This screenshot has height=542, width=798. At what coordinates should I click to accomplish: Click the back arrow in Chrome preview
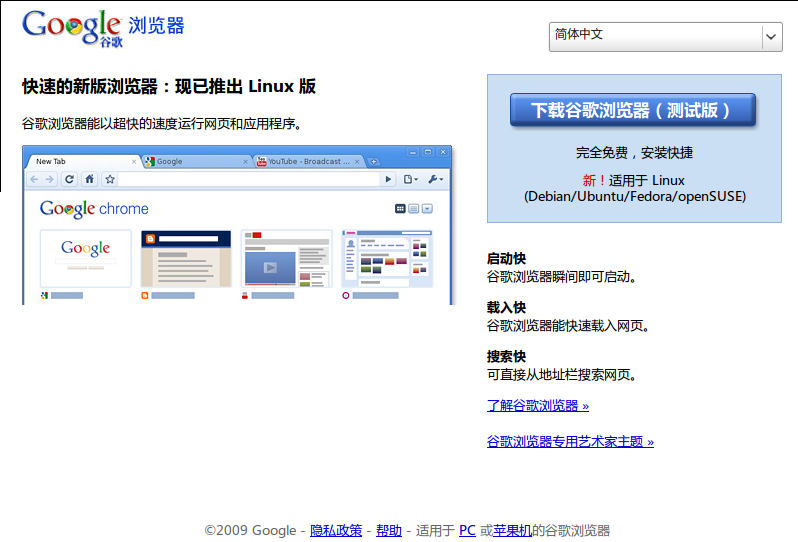click(x=34, y=179)
